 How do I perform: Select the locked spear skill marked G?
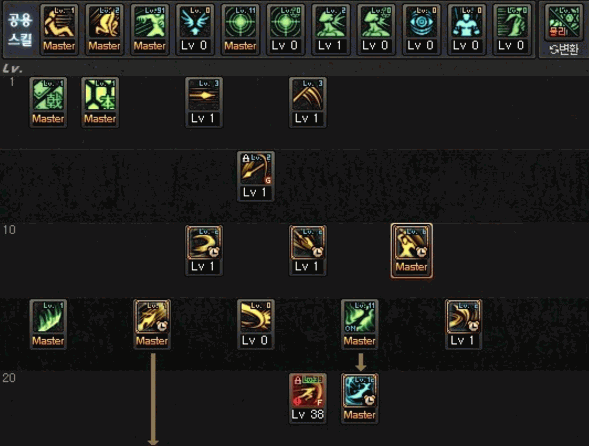click(255, 177)
